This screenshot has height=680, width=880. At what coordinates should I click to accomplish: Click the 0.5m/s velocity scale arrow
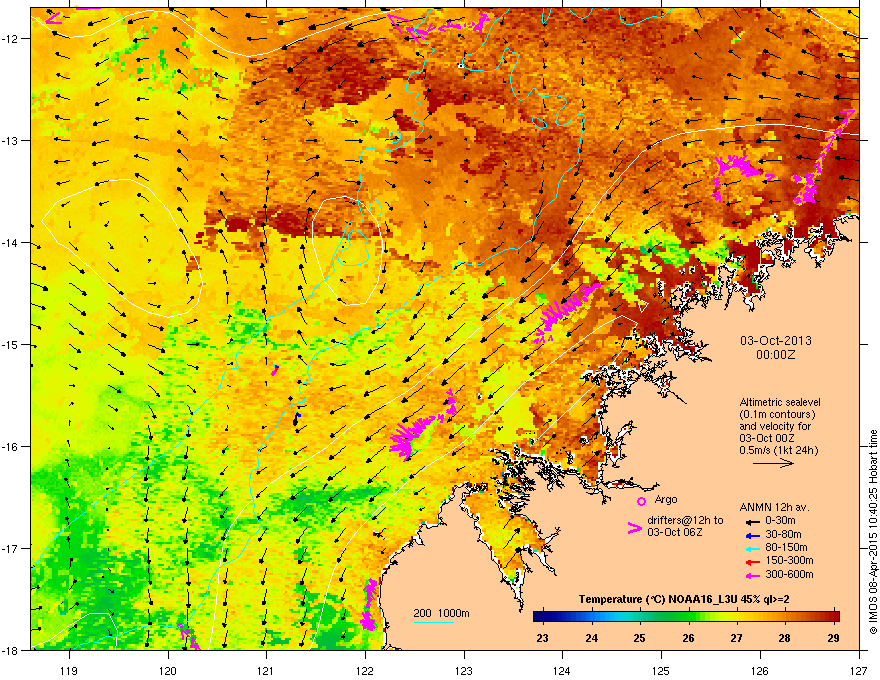coord(773,463)
